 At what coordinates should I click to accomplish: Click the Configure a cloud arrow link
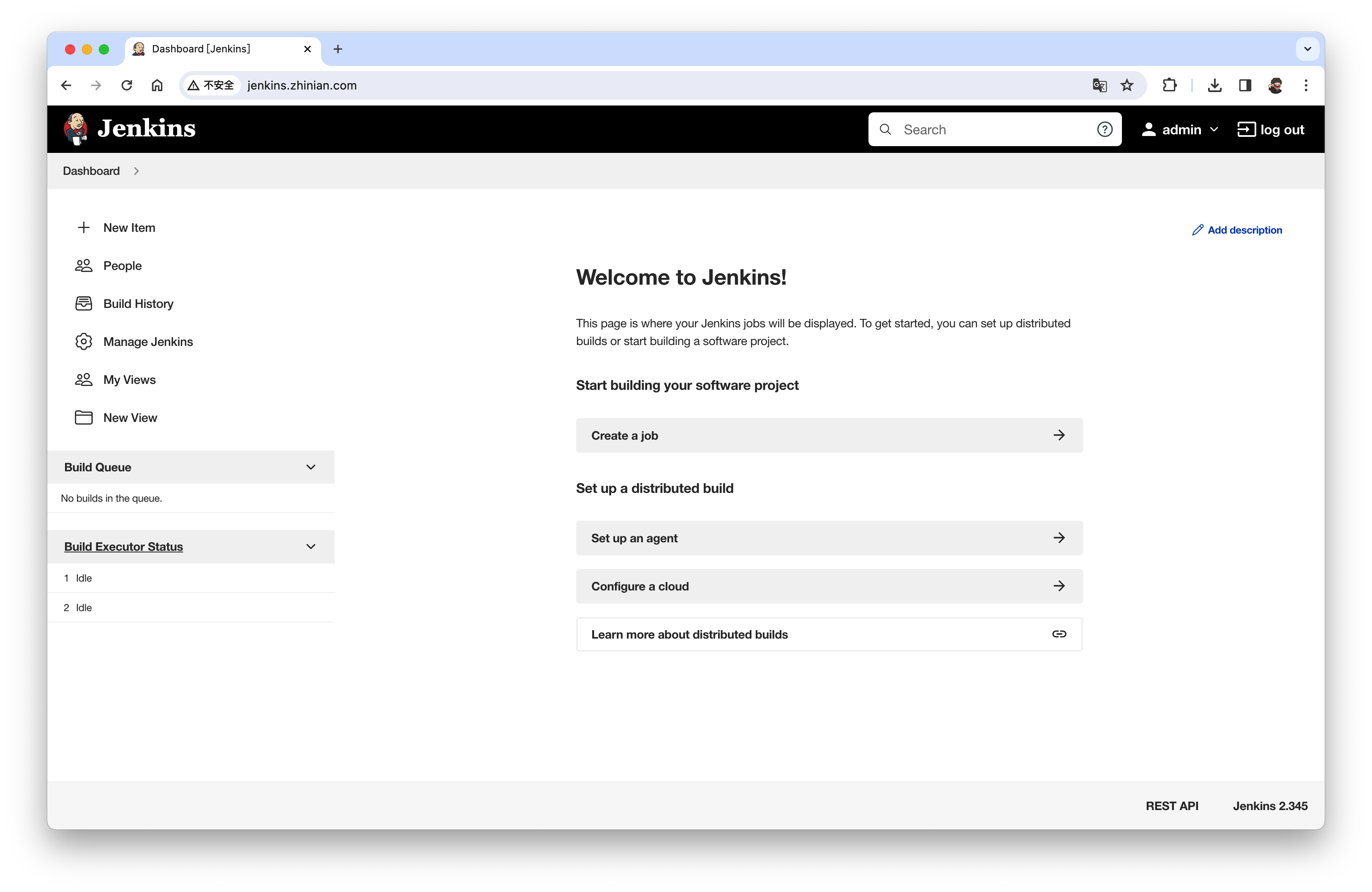click(1059, 586)
